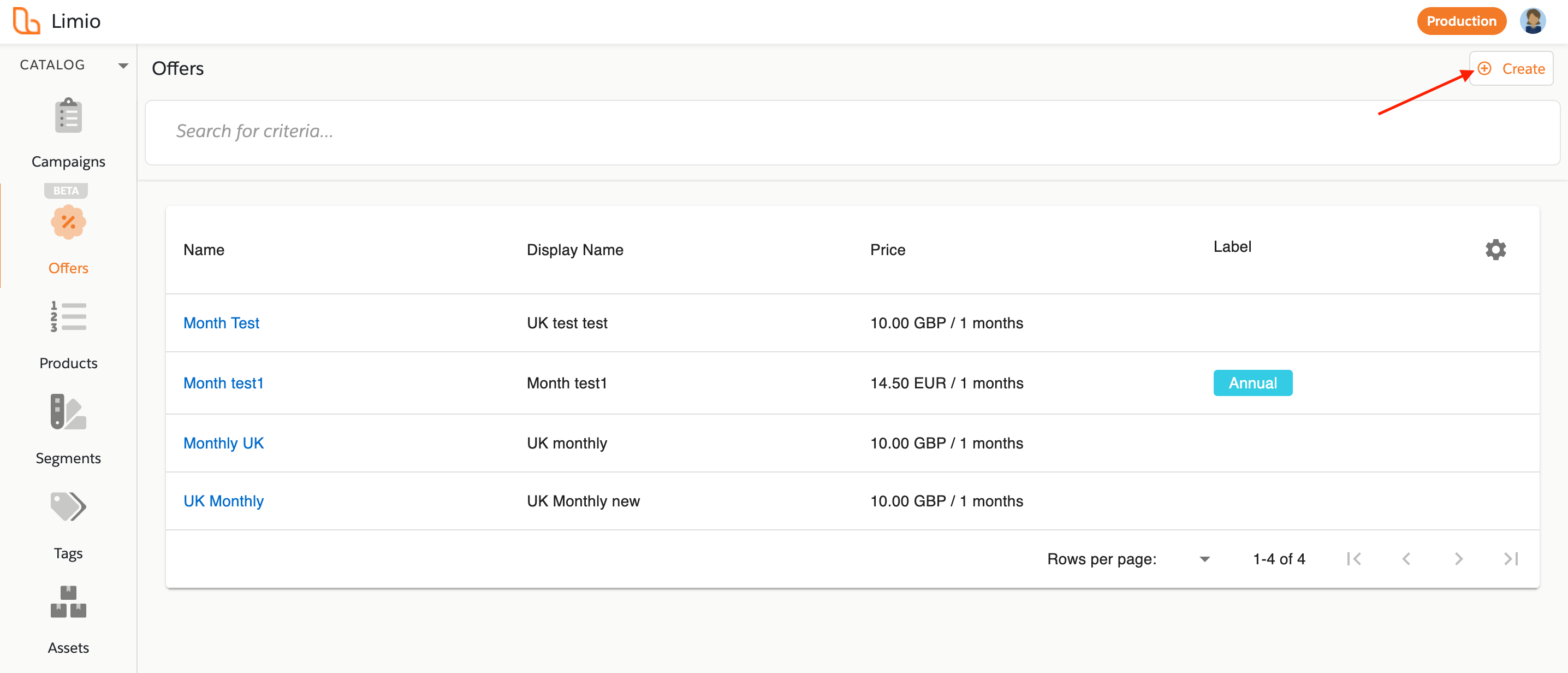Go to the previous page arrow
Viewport: 1568px width, 673px height.
click(1406, 558)
